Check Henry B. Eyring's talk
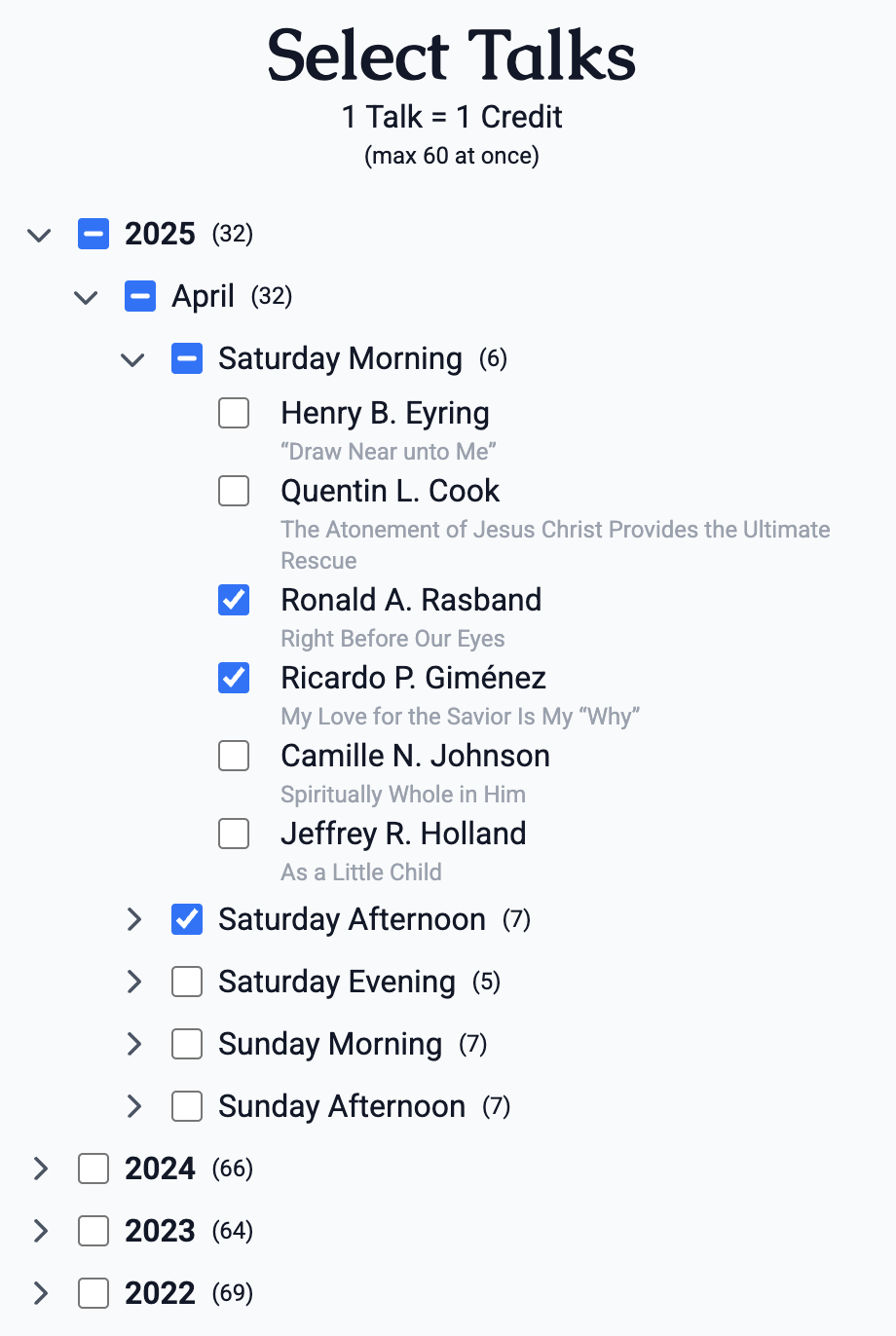Viewport: 896px width, 1336px height. point(234,413)
